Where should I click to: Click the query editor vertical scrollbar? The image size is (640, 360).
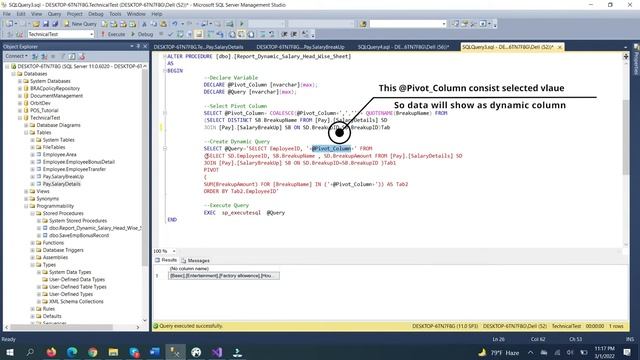[626, 137]
